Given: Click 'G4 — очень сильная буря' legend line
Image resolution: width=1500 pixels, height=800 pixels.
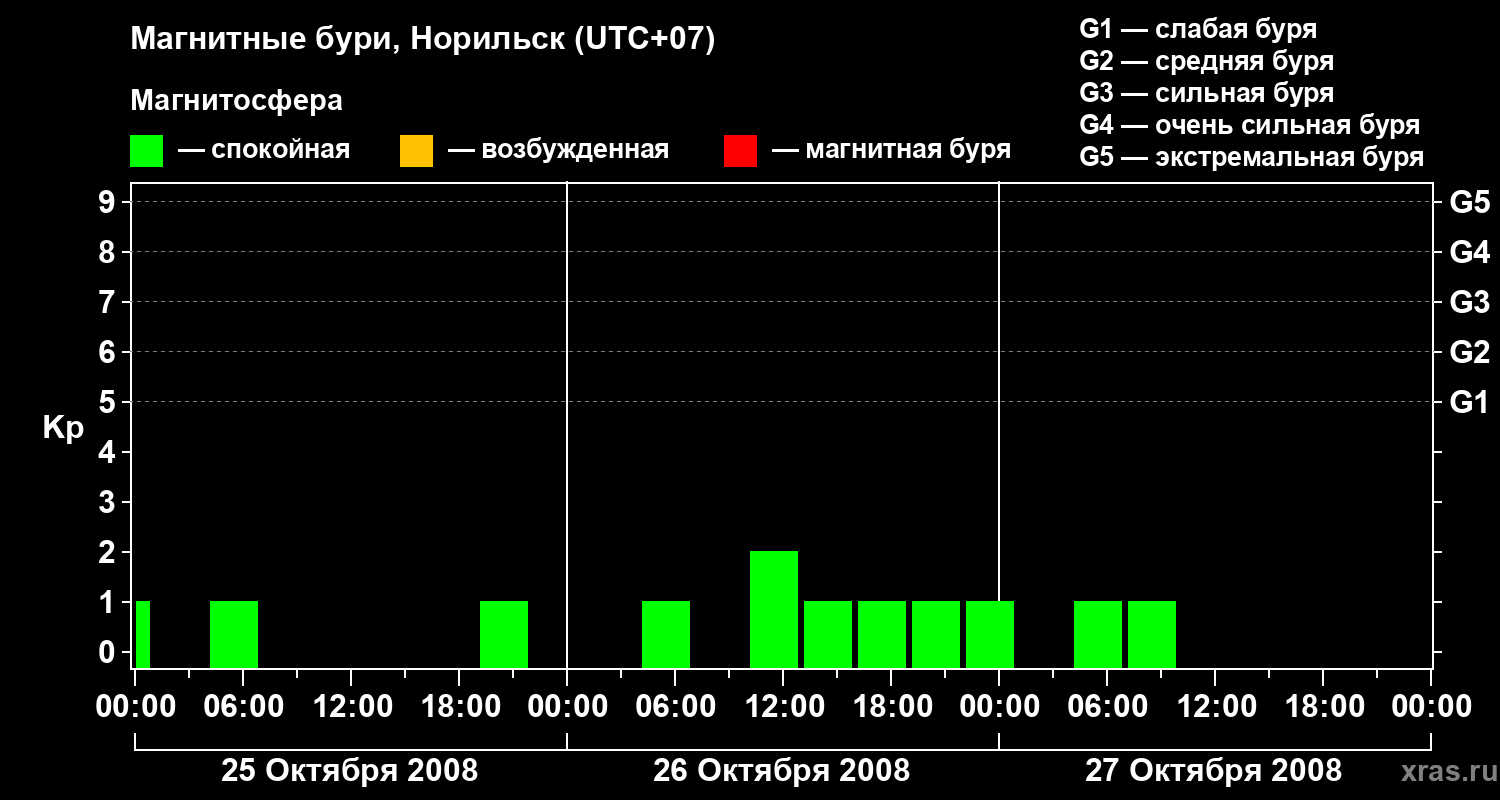Looking at the screenshot, I should tap(1250, 125).
